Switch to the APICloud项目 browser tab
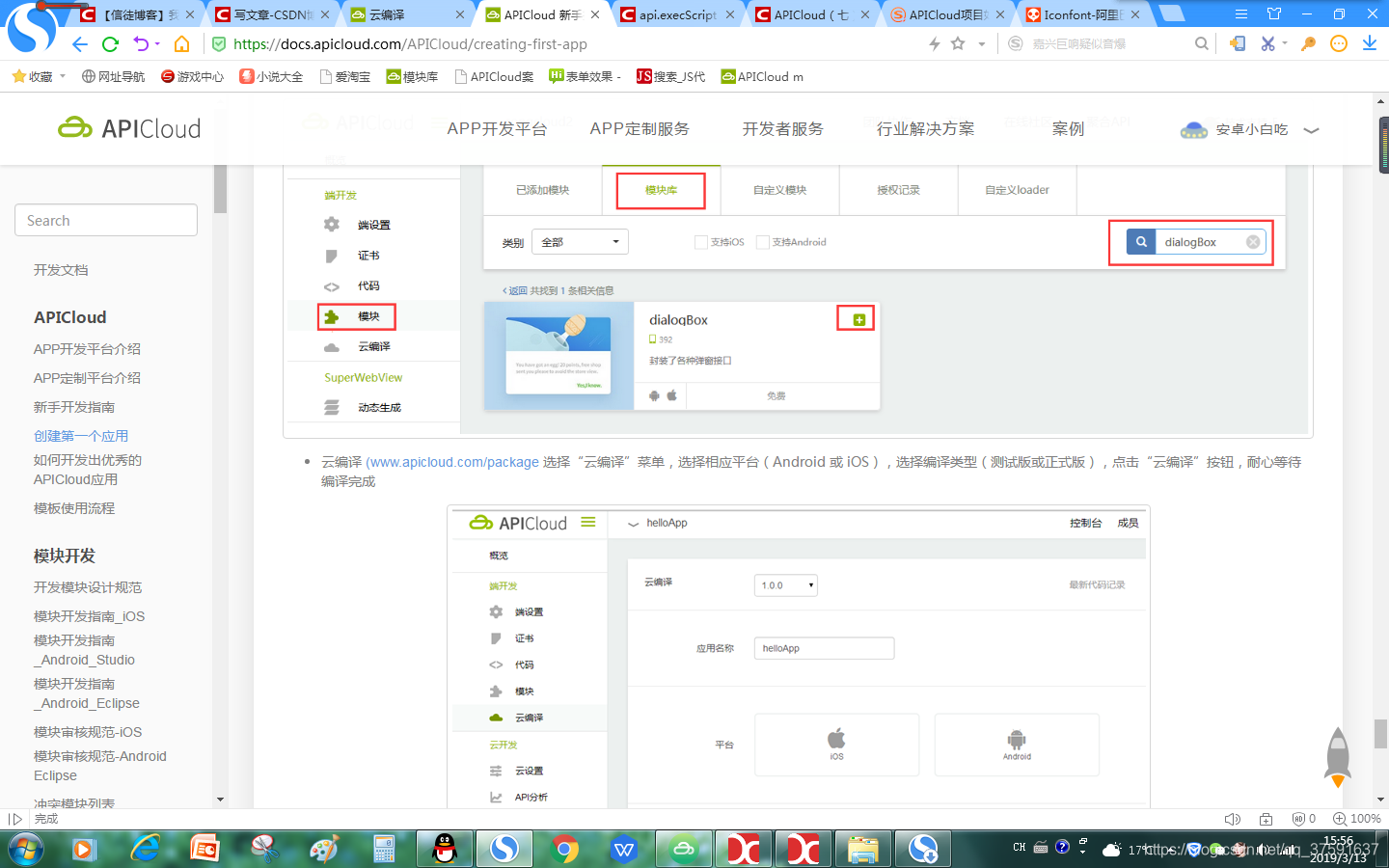The image size is (1389, 868). point(949,14)
